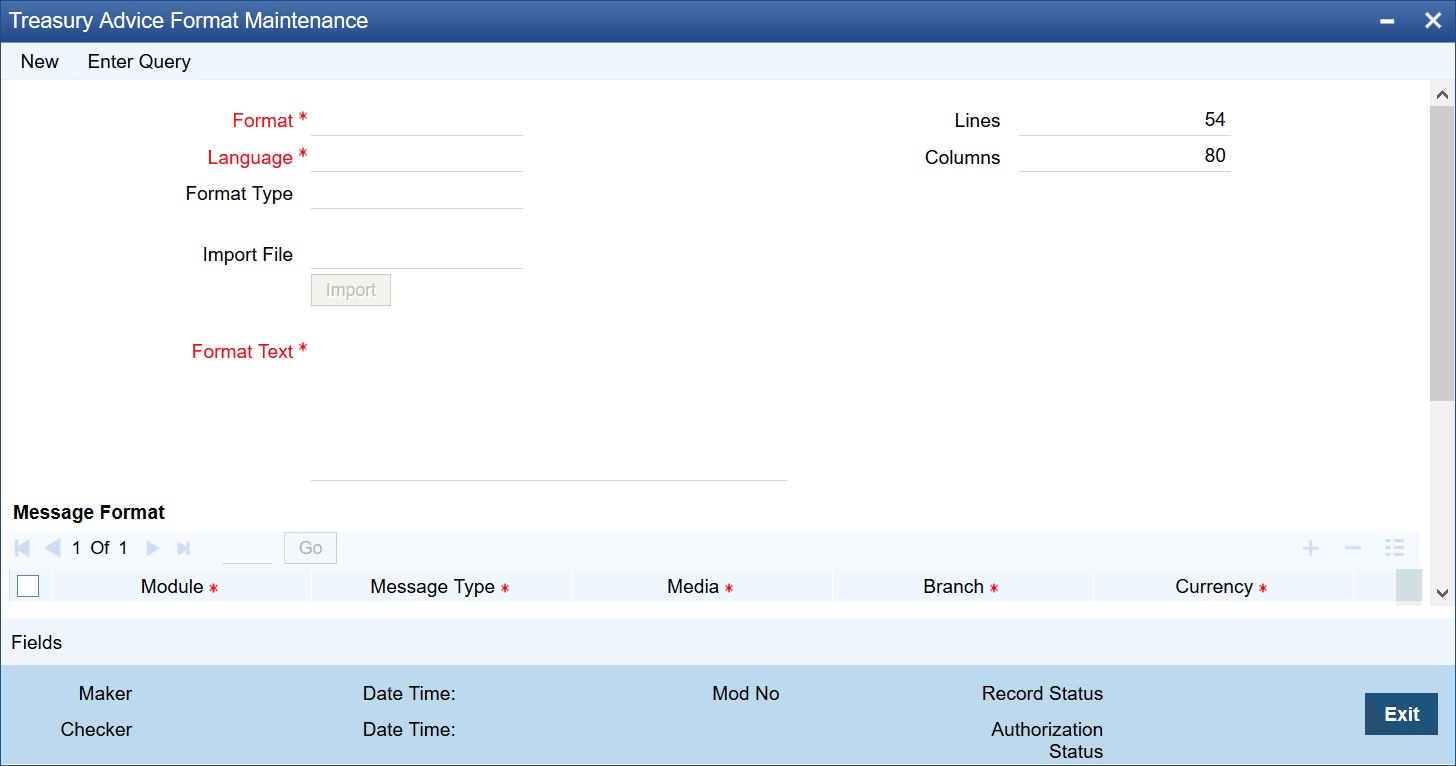Screen dimensions: 1456x766
Task: Tick the select-all checkbox in Message Format table
Action: [28, 586]
